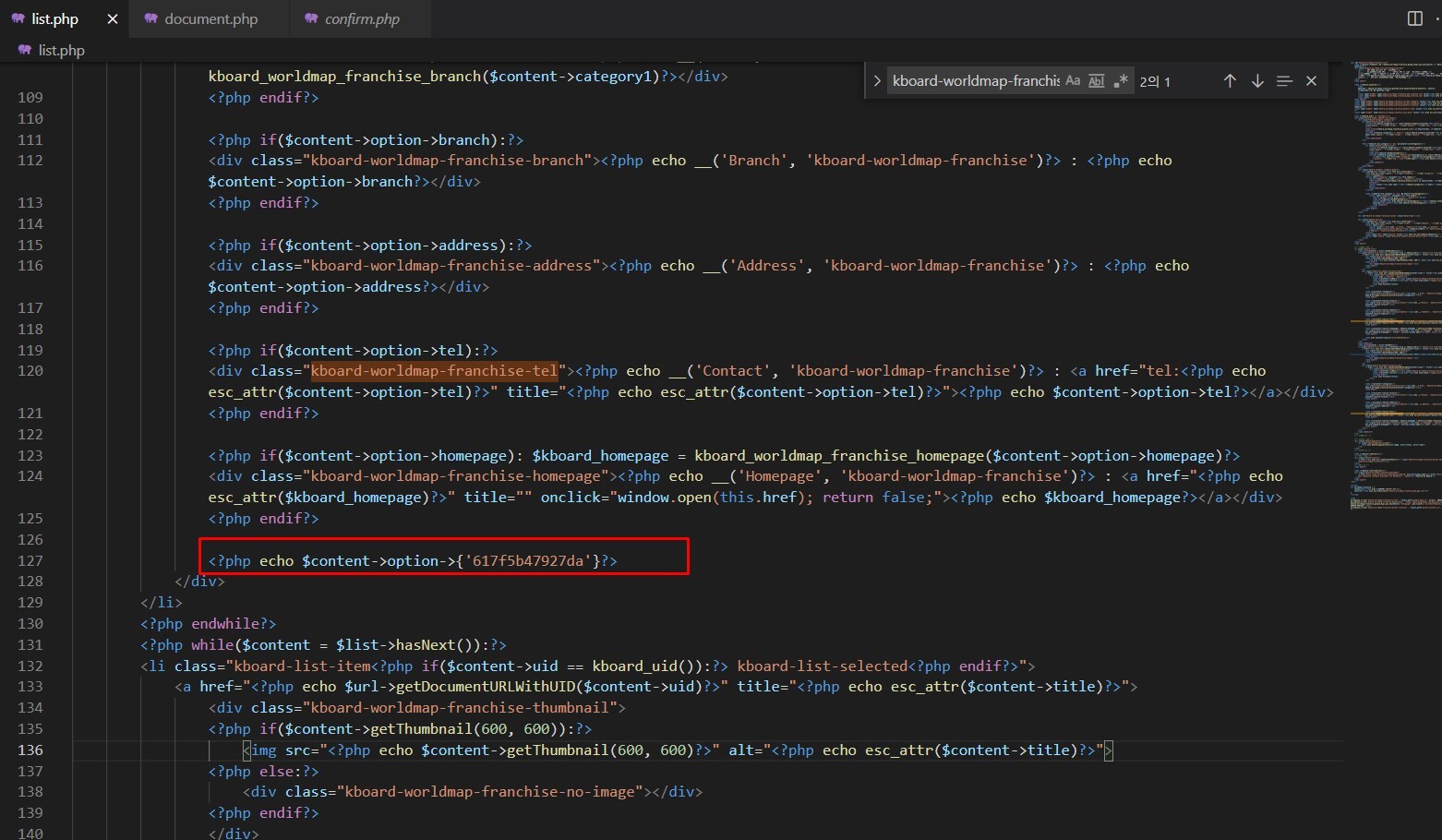
Task: Toggle Match Whole Word in find box
Action: pyautogui.click(x=1096, y=81)
